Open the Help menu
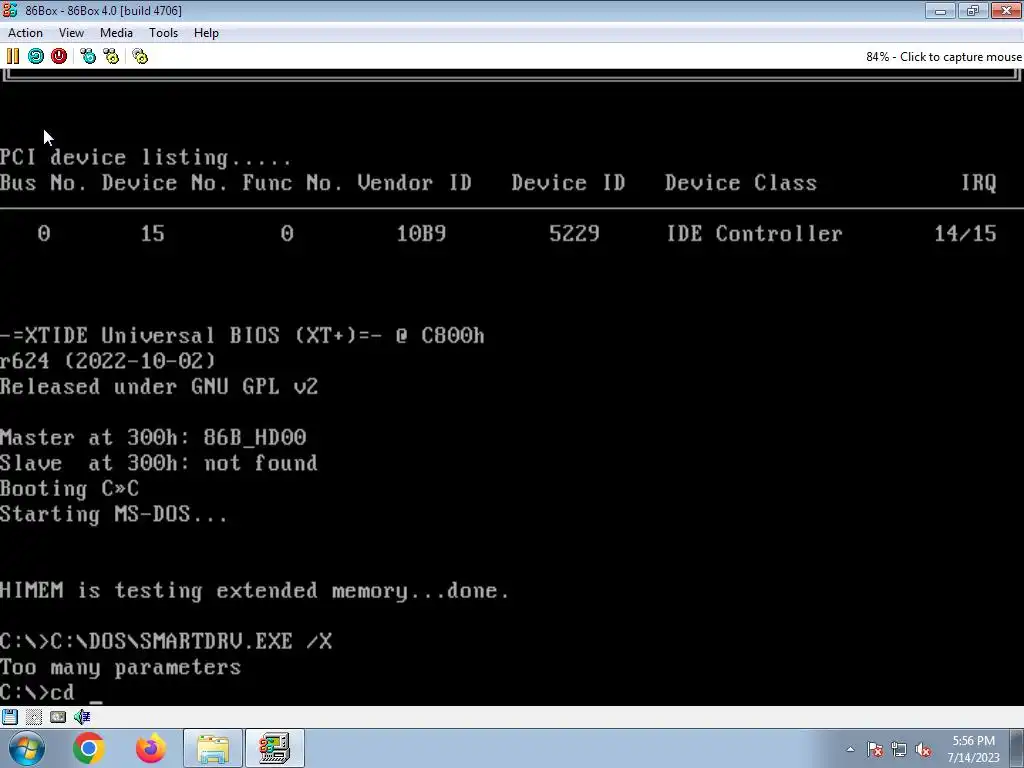This screenshot has width=1024, height=768. [x=206, y=33]
